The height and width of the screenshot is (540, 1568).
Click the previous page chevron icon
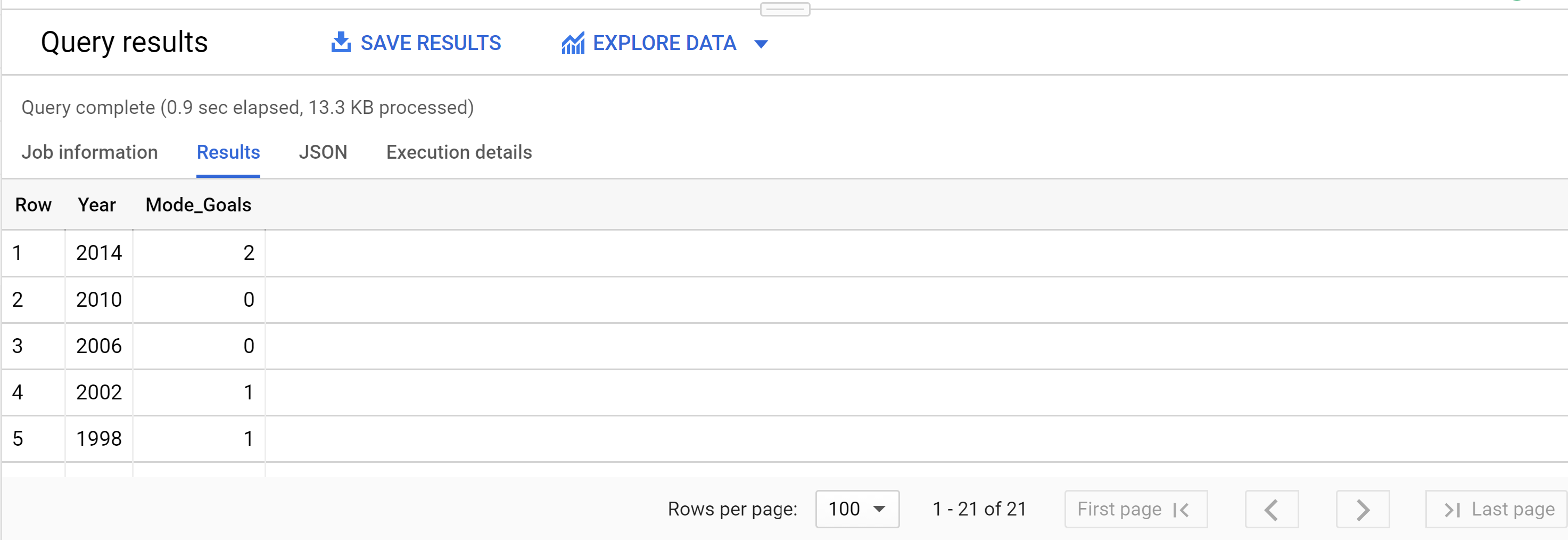pyautogui.click(x=1271, y=509)
